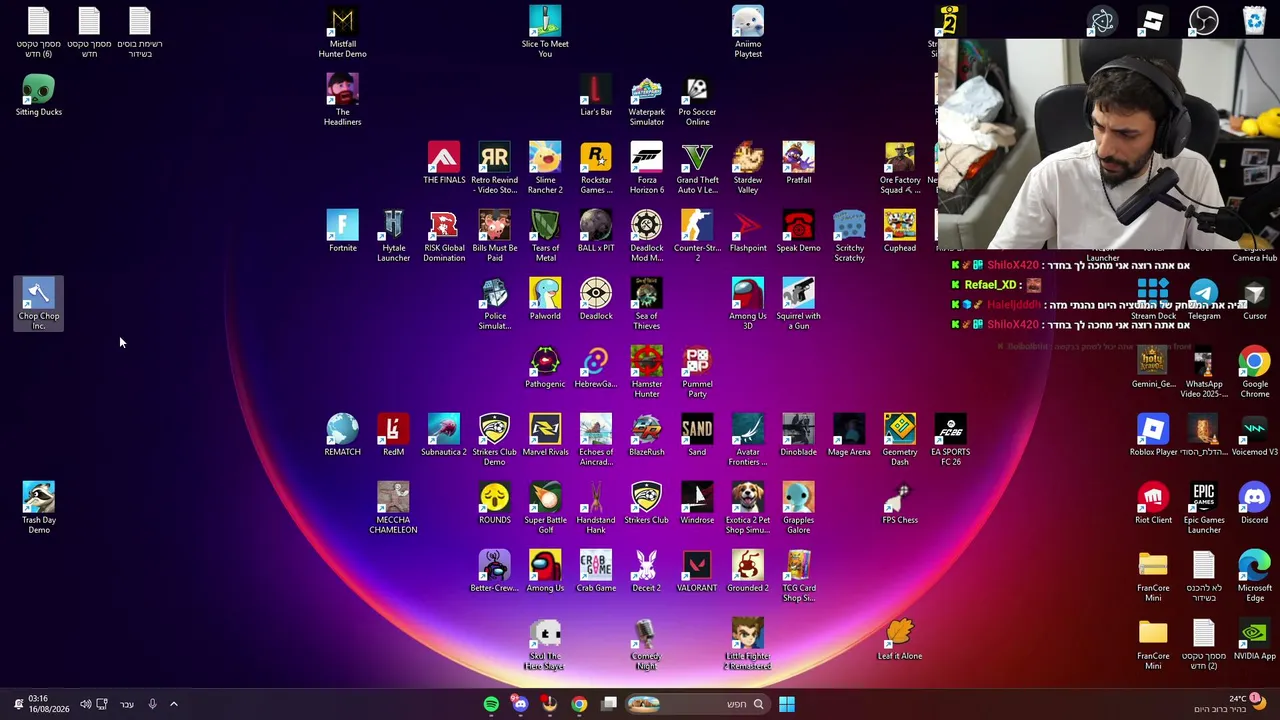Launch Epic Games Launcher shortcut

[1204, 508]
